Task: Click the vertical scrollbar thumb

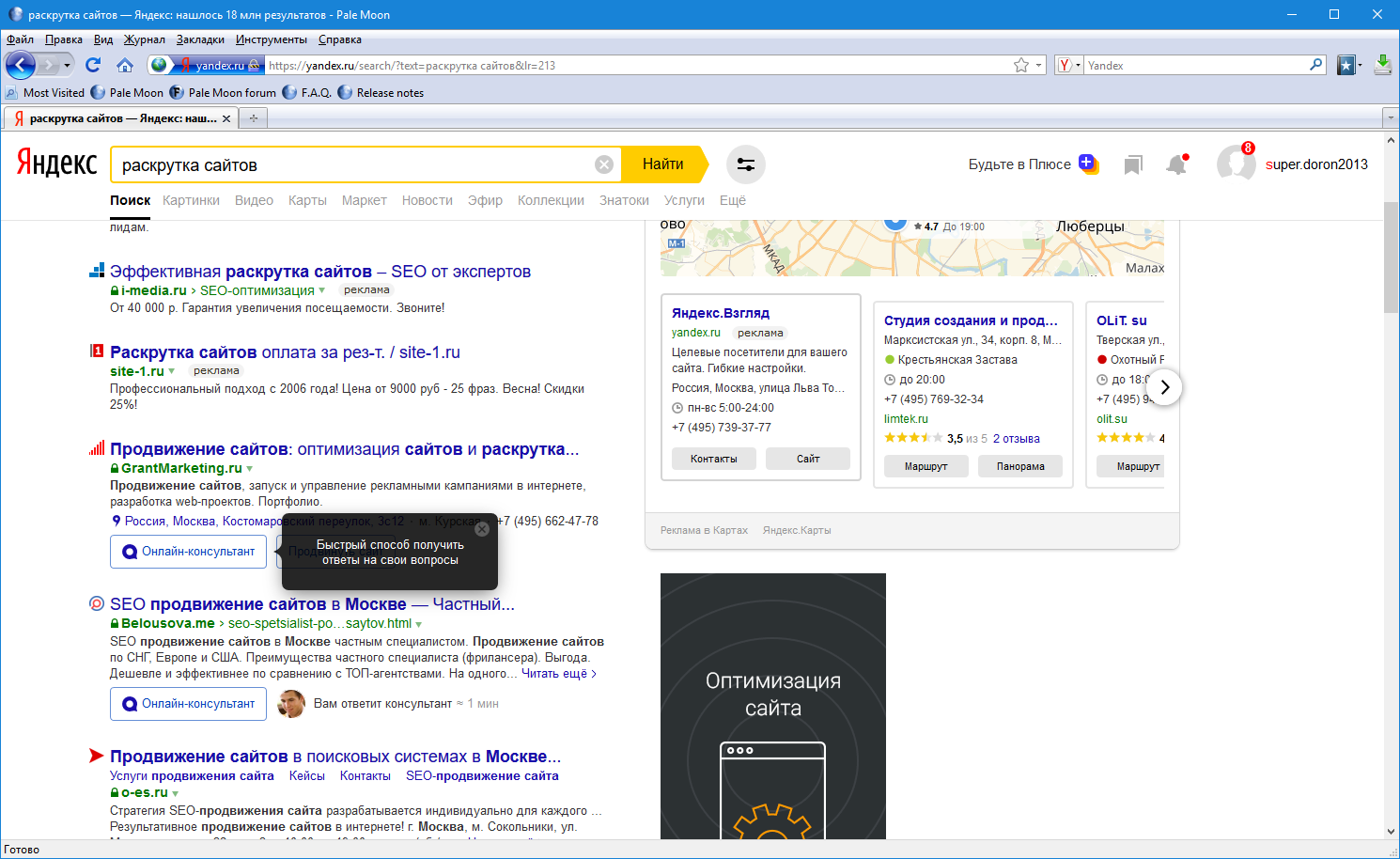Action: coord(1392,258)
